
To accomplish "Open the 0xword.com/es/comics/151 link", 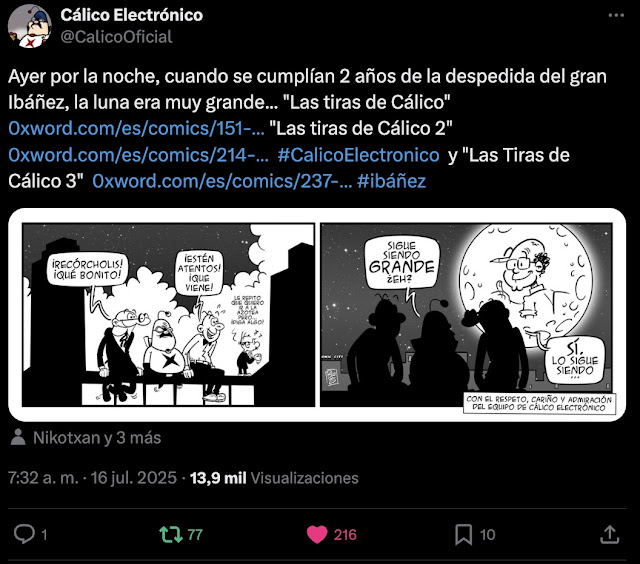I will (136, 129).
